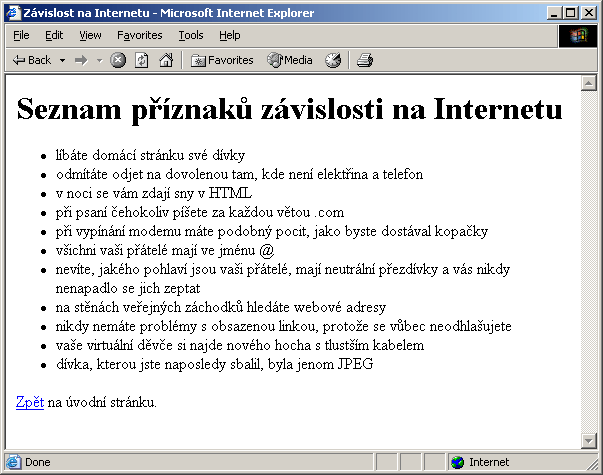603x475 pixels.
Task: Click the line 'všichni vaši přátelé mají ve jménu @'
Action: click(165, 250)
